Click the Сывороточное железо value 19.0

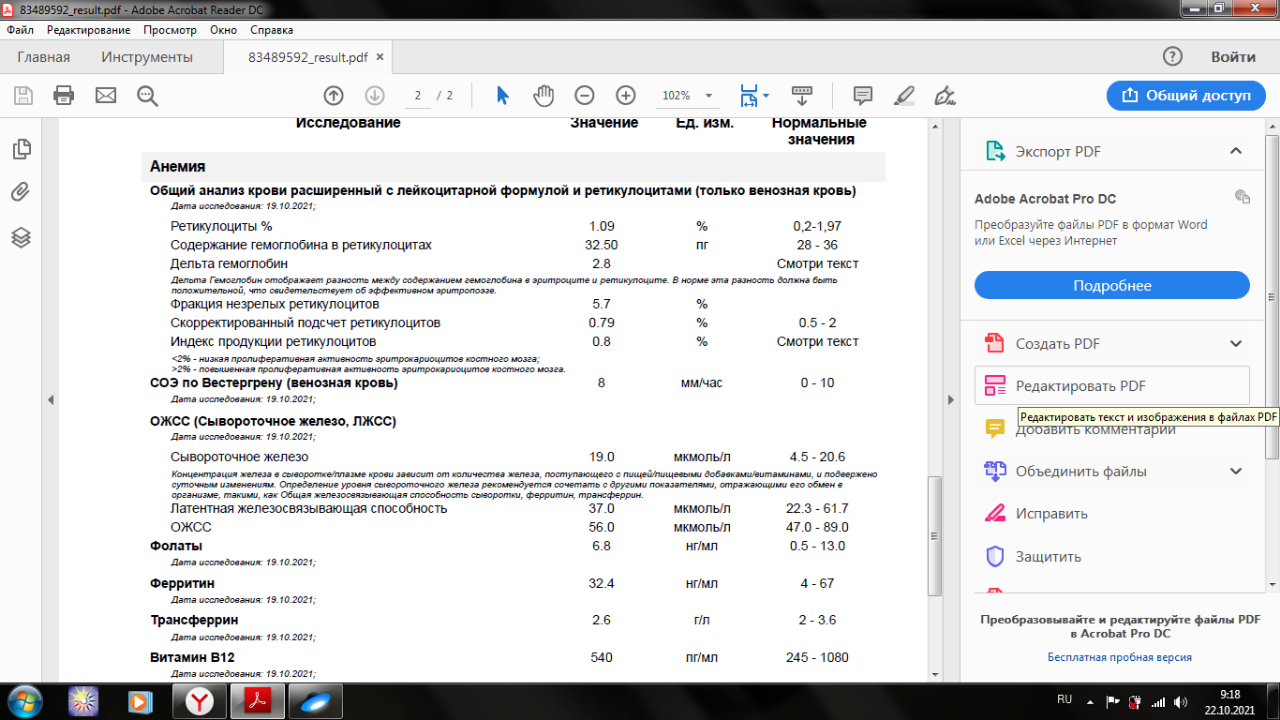tap(602, 456)
